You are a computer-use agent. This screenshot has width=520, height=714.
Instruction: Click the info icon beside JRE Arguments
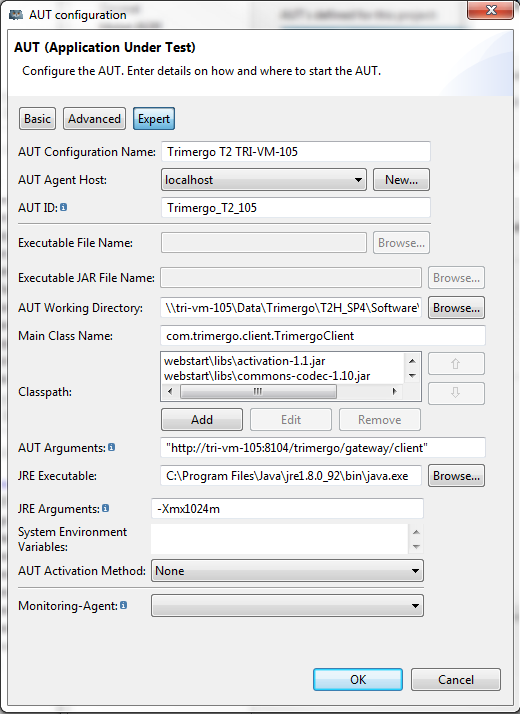106,508
